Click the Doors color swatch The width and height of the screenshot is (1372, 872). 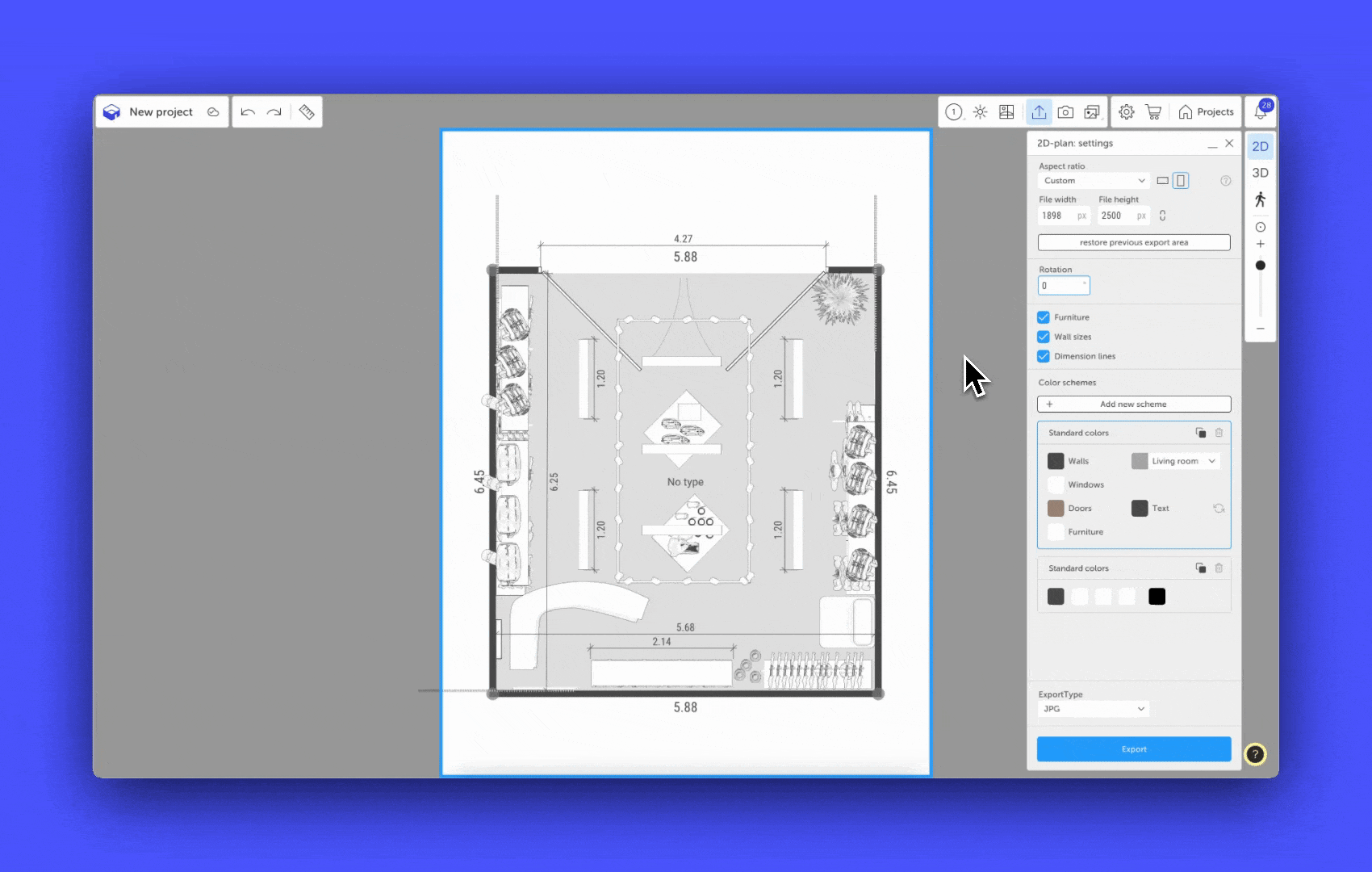1056,508
